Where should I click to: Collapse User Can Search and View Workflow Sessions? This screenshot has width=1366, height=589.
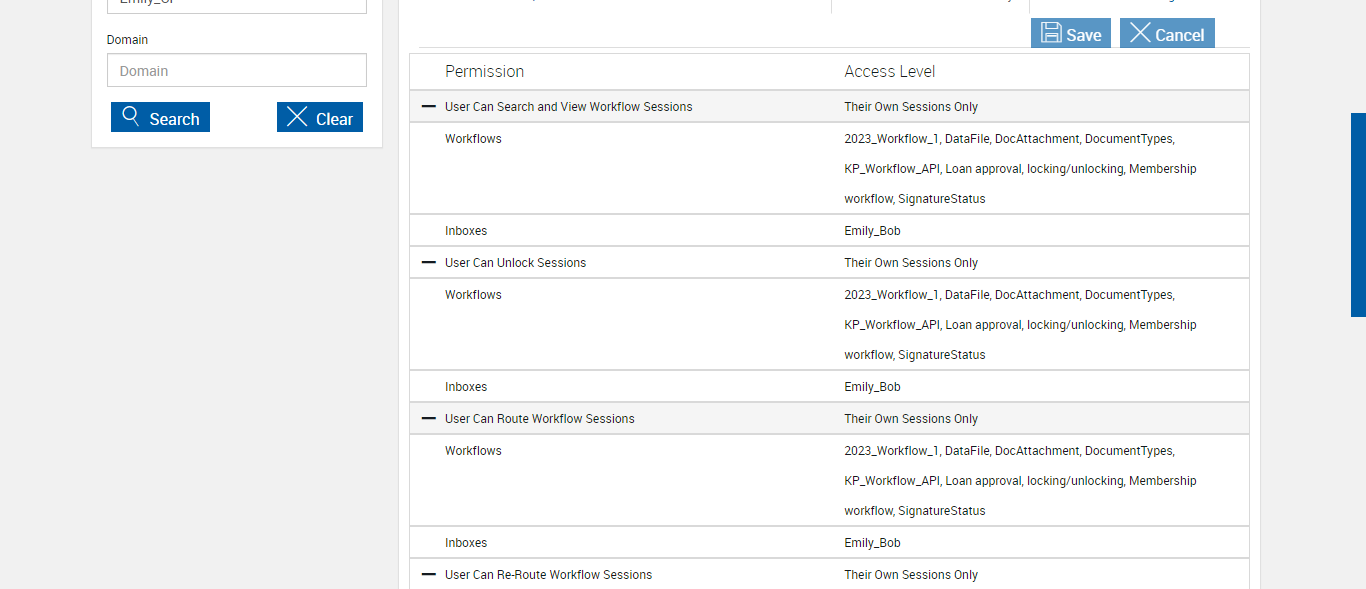coord(429,106)
